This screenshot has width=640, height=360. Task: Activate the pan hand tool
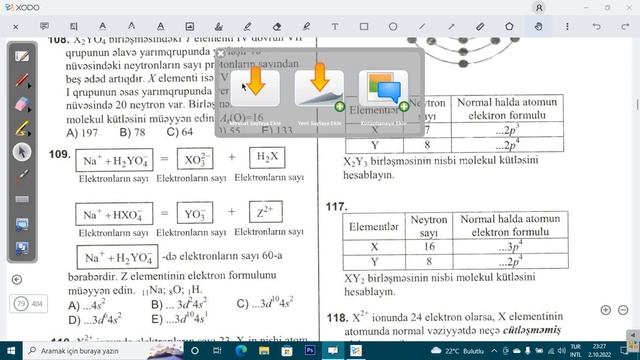click(538, 27)
